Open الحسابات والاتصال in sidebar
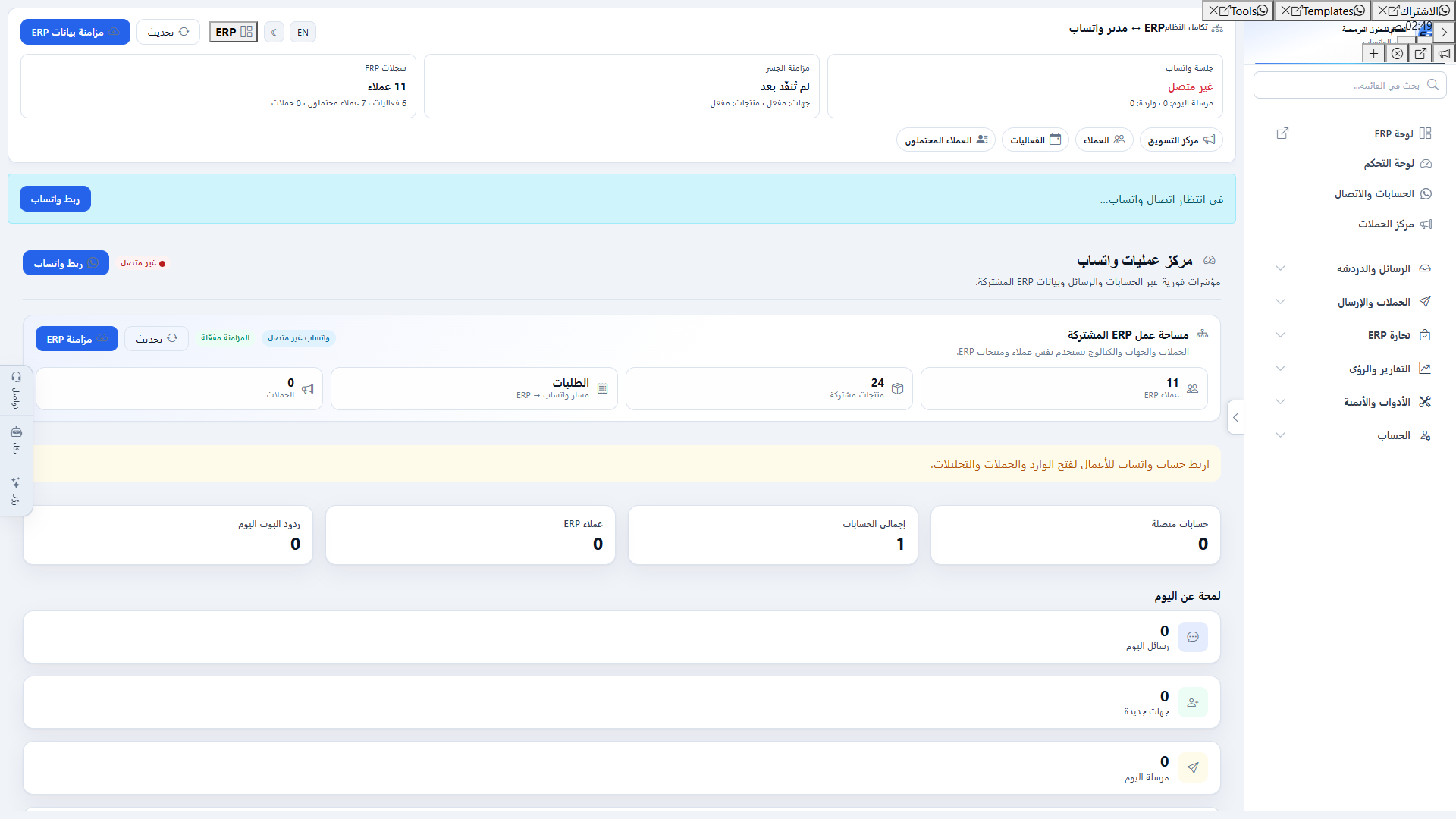Screen dimensions: 1456x819 [1355, 193]
